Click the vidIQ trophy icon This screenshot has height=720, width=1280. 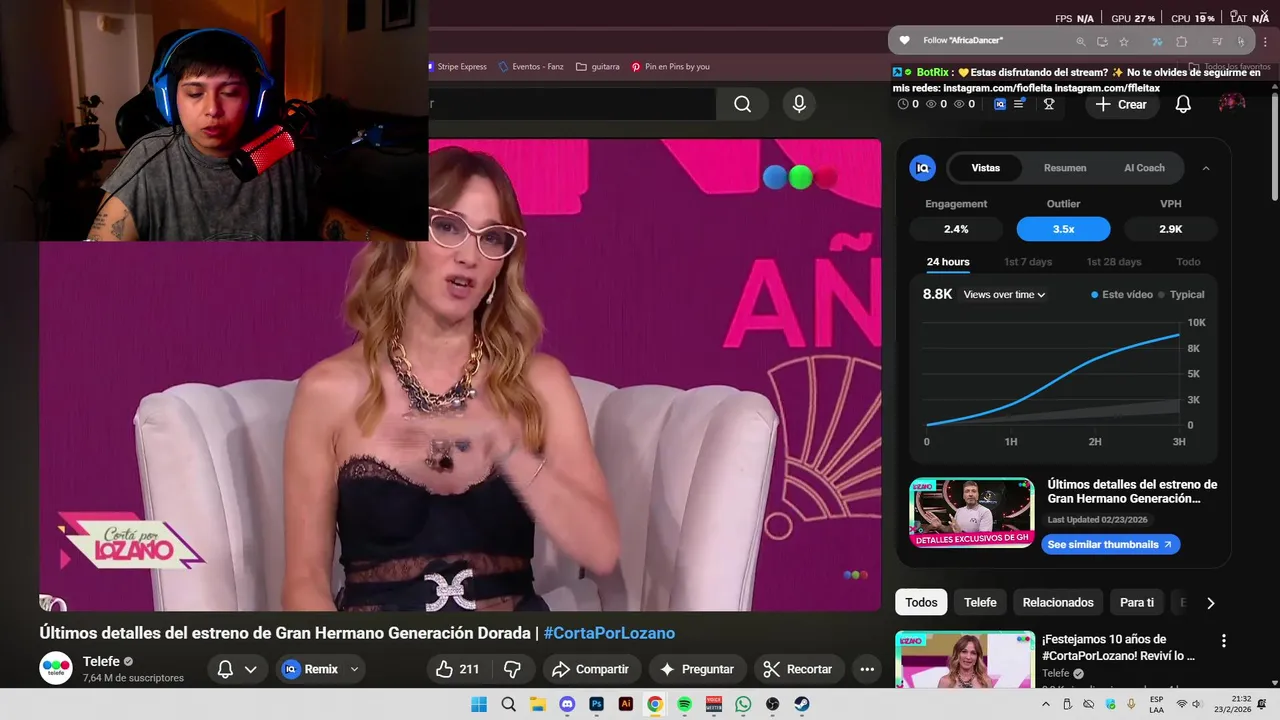pos(1049,104)
